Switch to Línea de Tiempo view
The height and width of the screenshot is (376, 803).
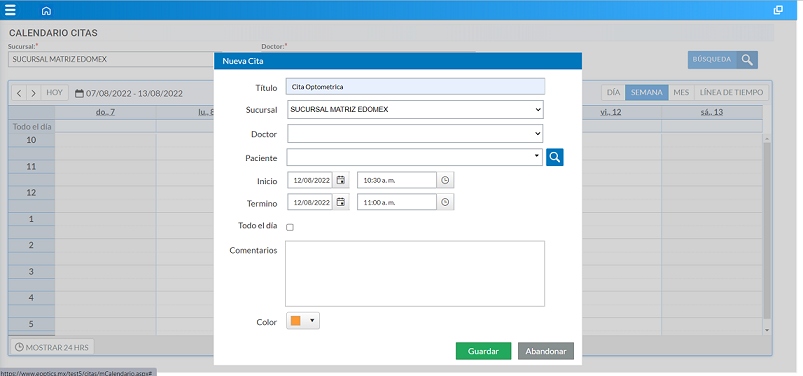(x=731, y=93)
